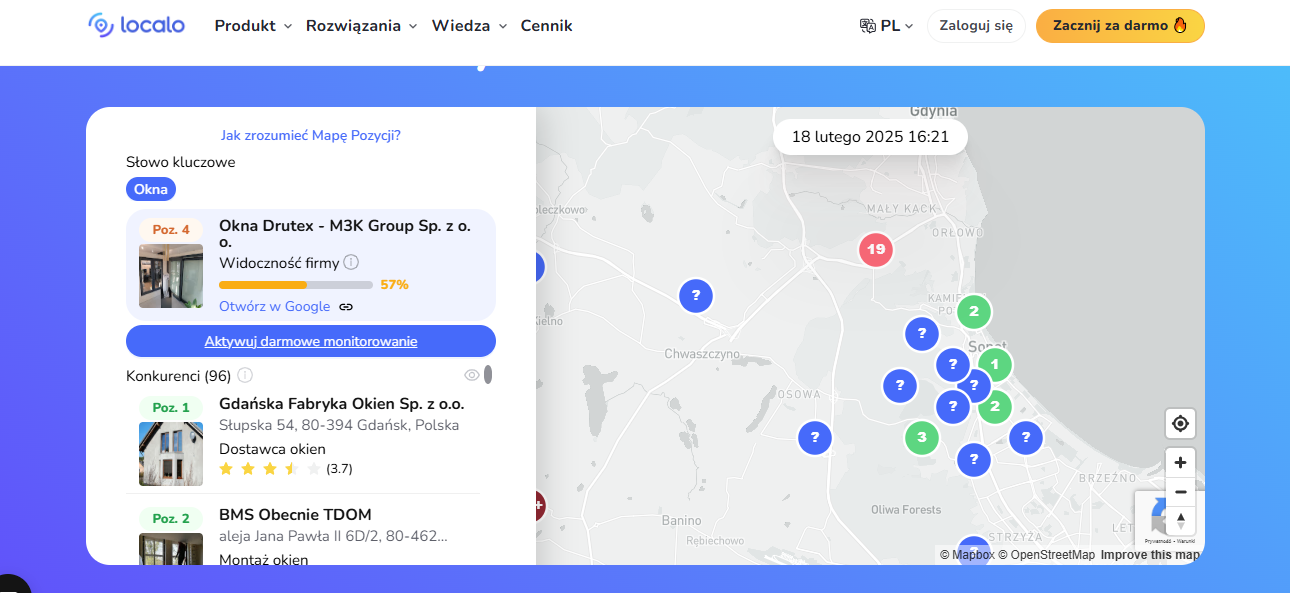Click address Słupska 54, 80-394 Gdańsk

[x=339, y=425]
